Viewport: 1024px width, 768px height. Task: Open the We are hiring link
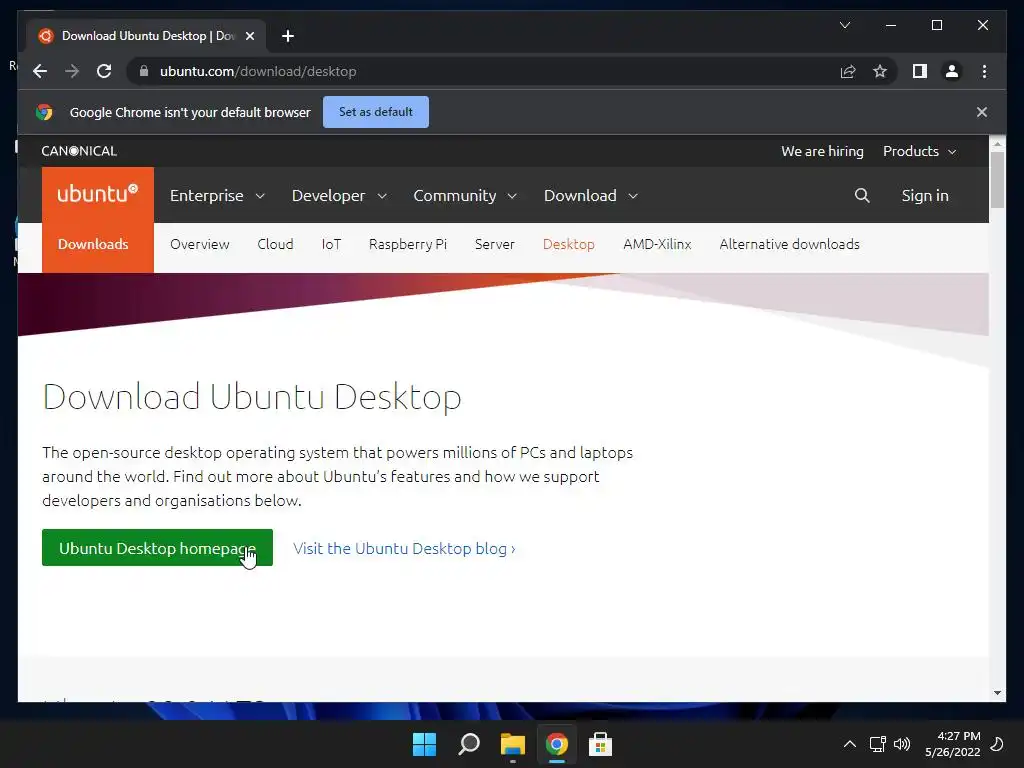coord(822,151)
